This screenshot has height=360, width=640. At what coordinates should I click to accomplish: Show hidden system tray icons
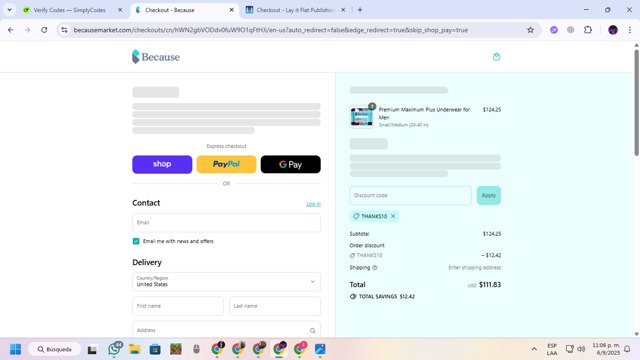click(x=534, y=349)
